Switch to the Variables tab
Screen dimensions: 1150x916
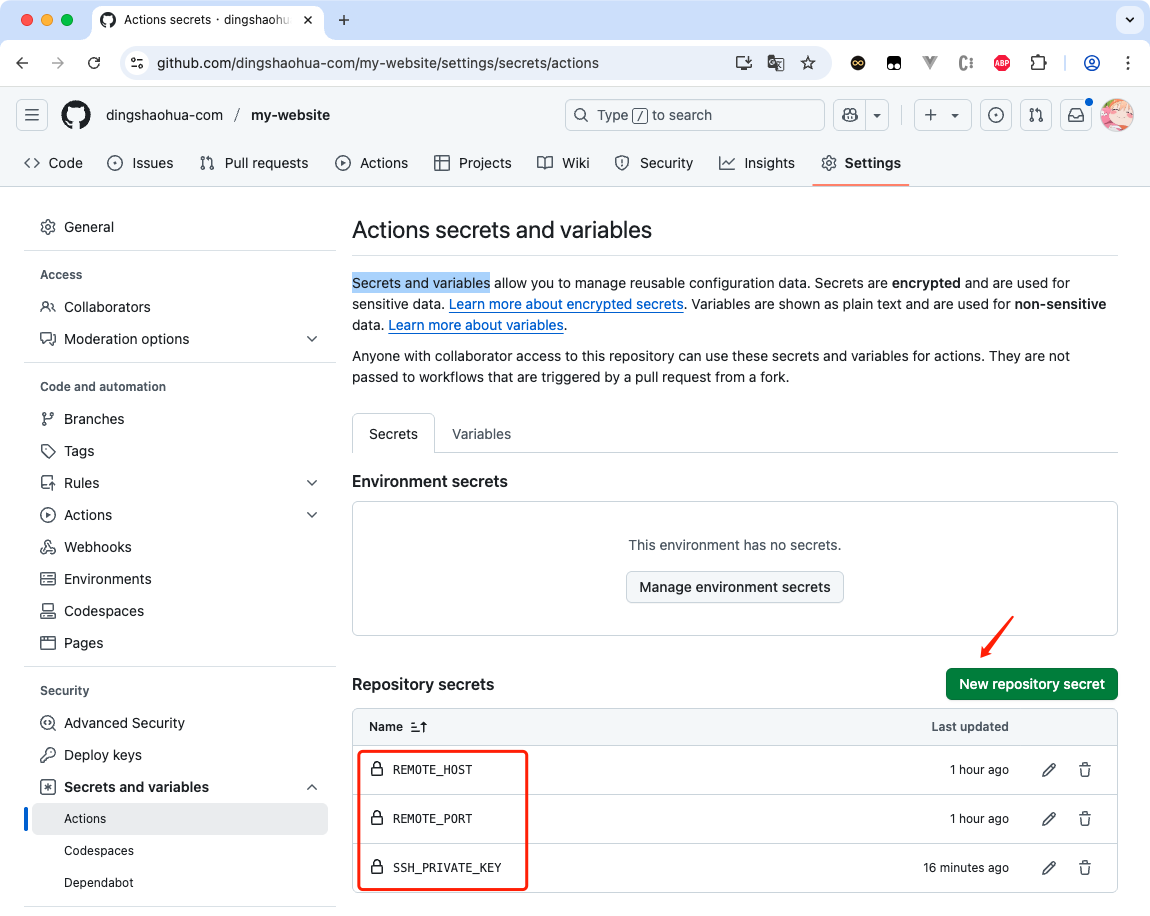click(481, 434)
